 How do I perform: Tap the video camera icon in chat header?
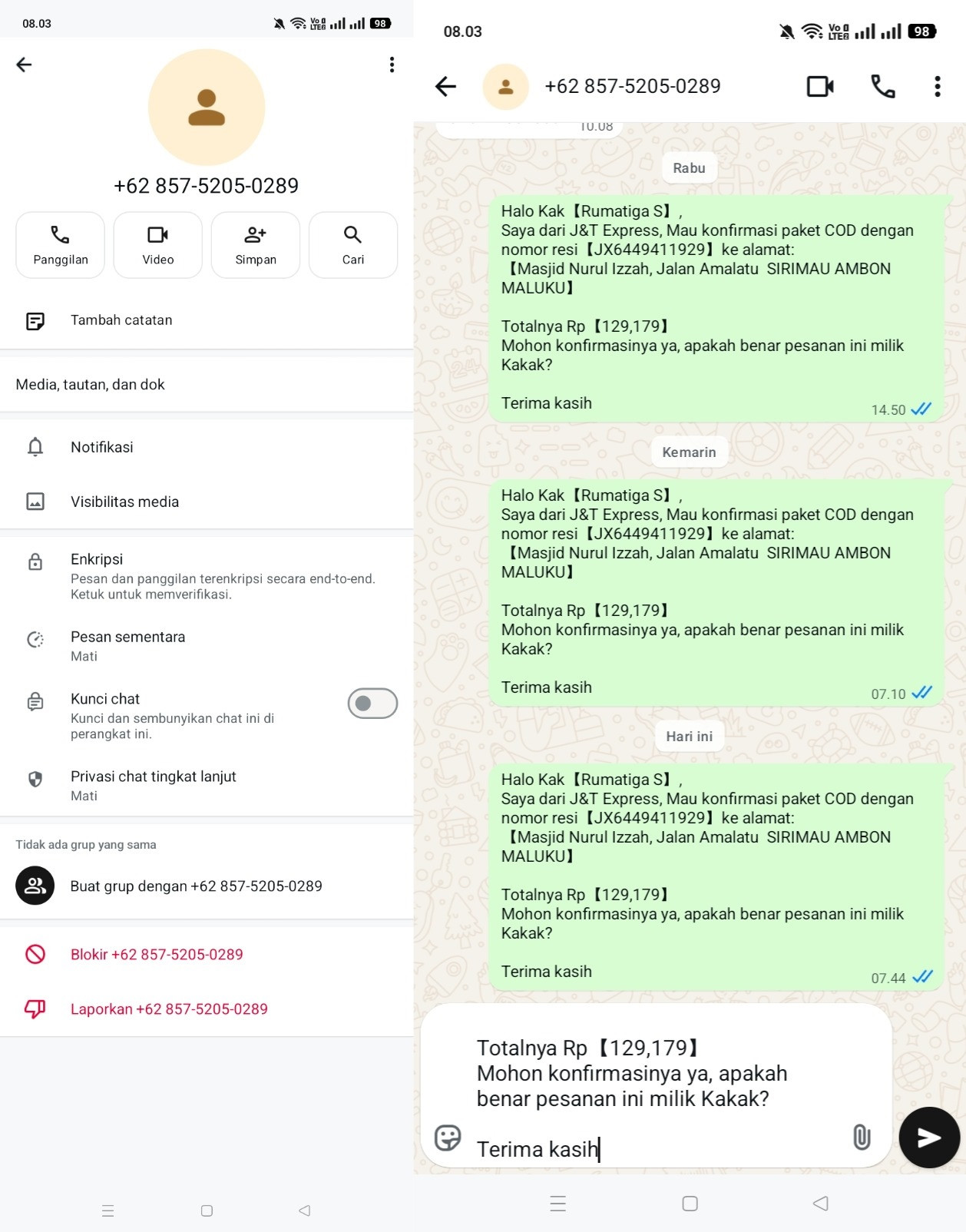(x=820, y=86)
